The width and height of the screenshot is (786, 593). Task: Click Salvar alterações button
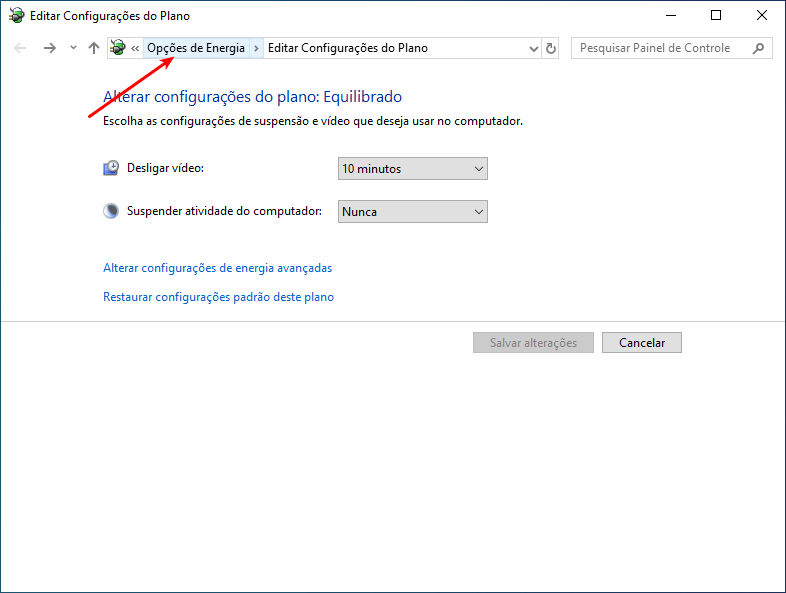tap(533, 342)
